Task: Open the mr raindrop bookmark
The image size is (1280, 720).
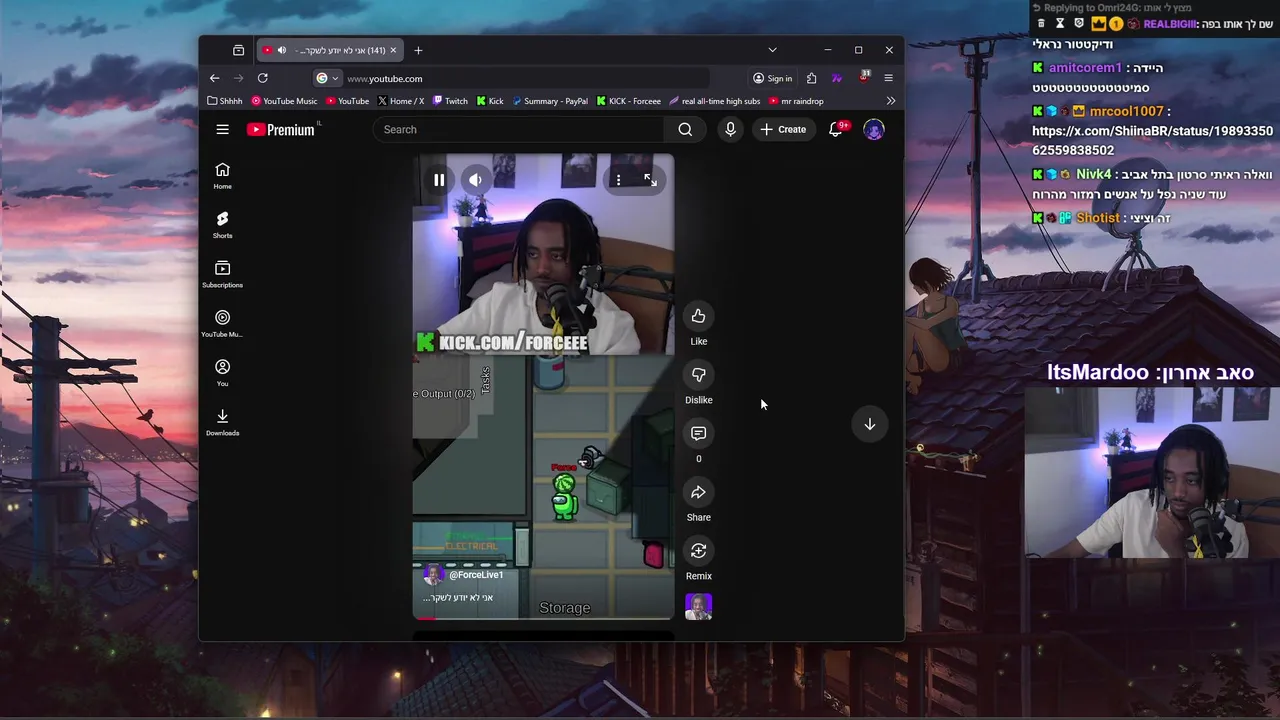Action: pyautogui.click(x=796, y=101)
